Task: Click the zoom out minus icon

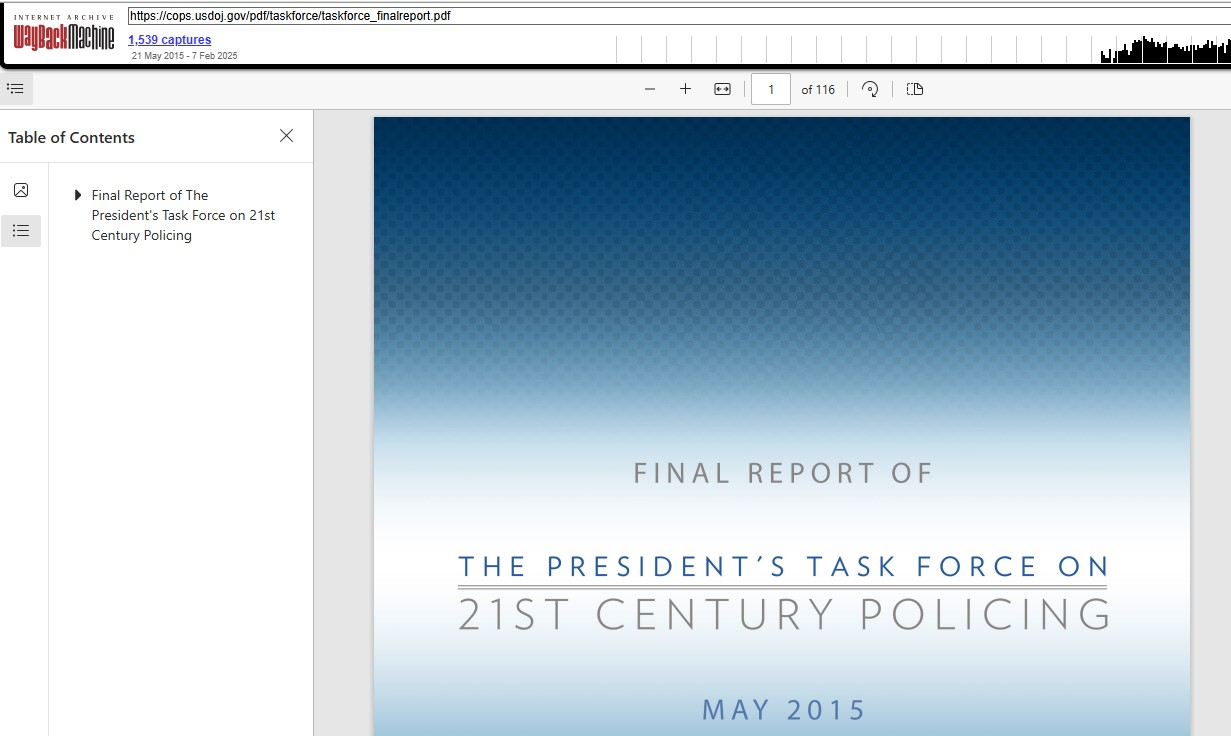Action: click(x=650, y=89)
